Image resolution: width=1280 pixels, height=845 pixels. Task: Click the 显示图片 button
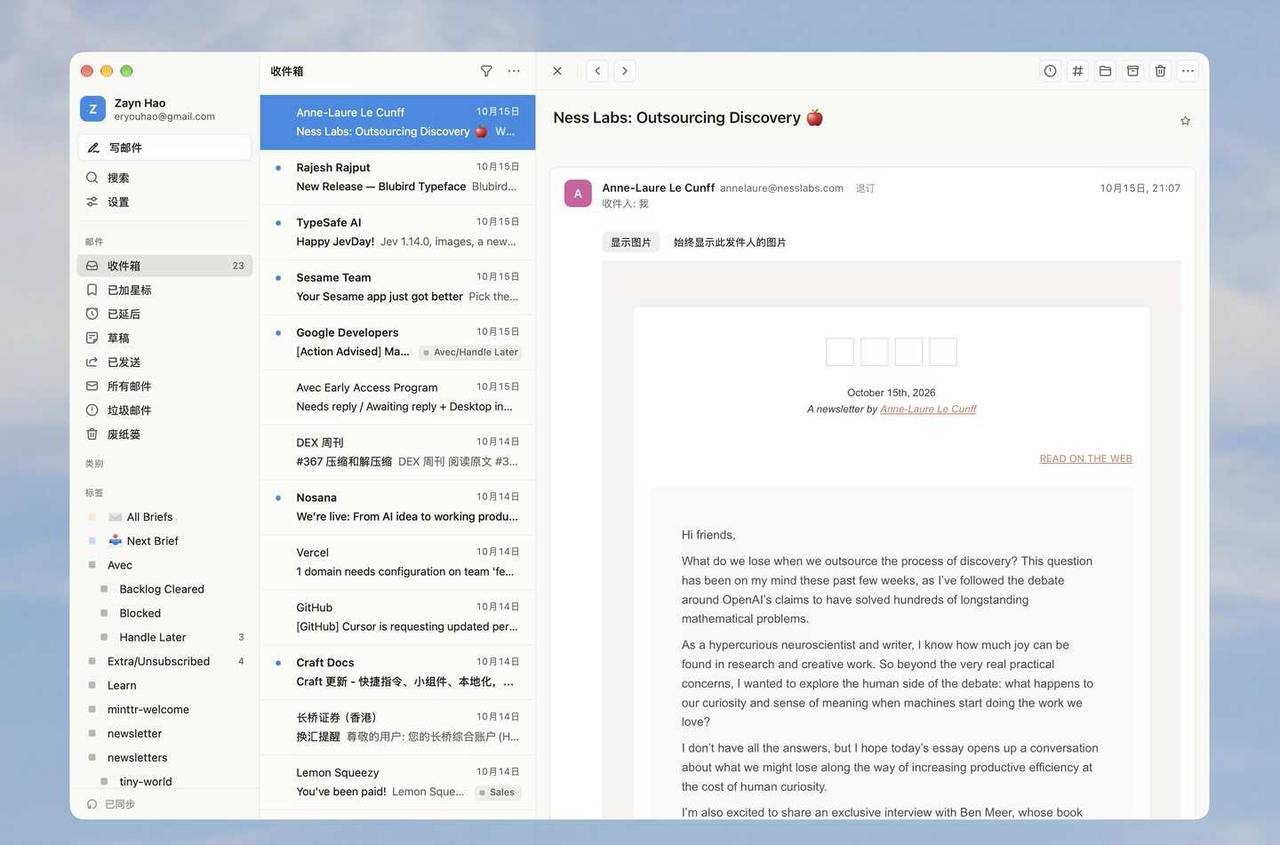coord(631,242)
